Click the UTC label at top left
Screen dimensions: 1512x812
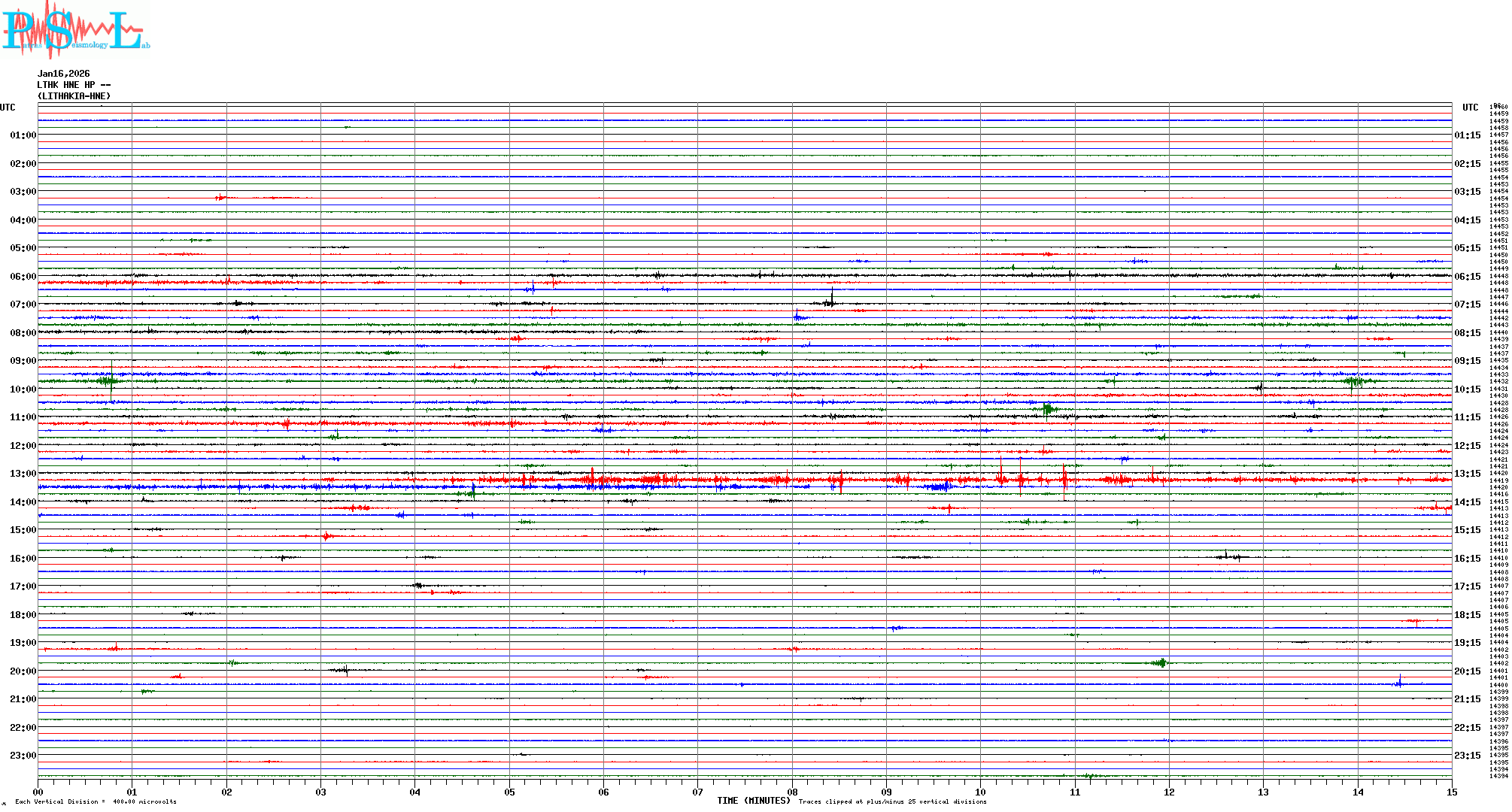[8, 108]
